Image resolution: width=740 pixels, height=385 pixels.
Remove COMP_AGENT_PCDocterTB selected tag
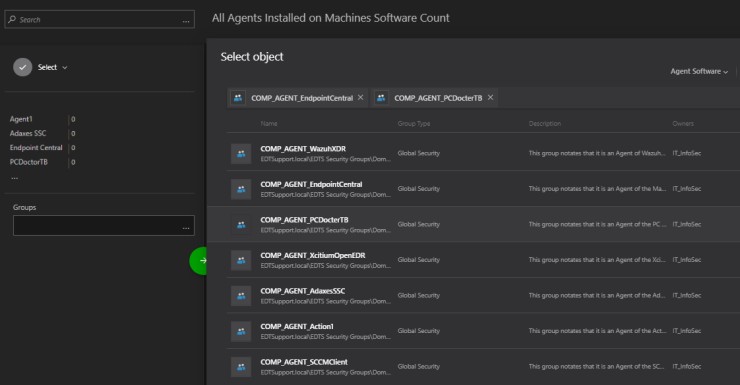[490, 97]
